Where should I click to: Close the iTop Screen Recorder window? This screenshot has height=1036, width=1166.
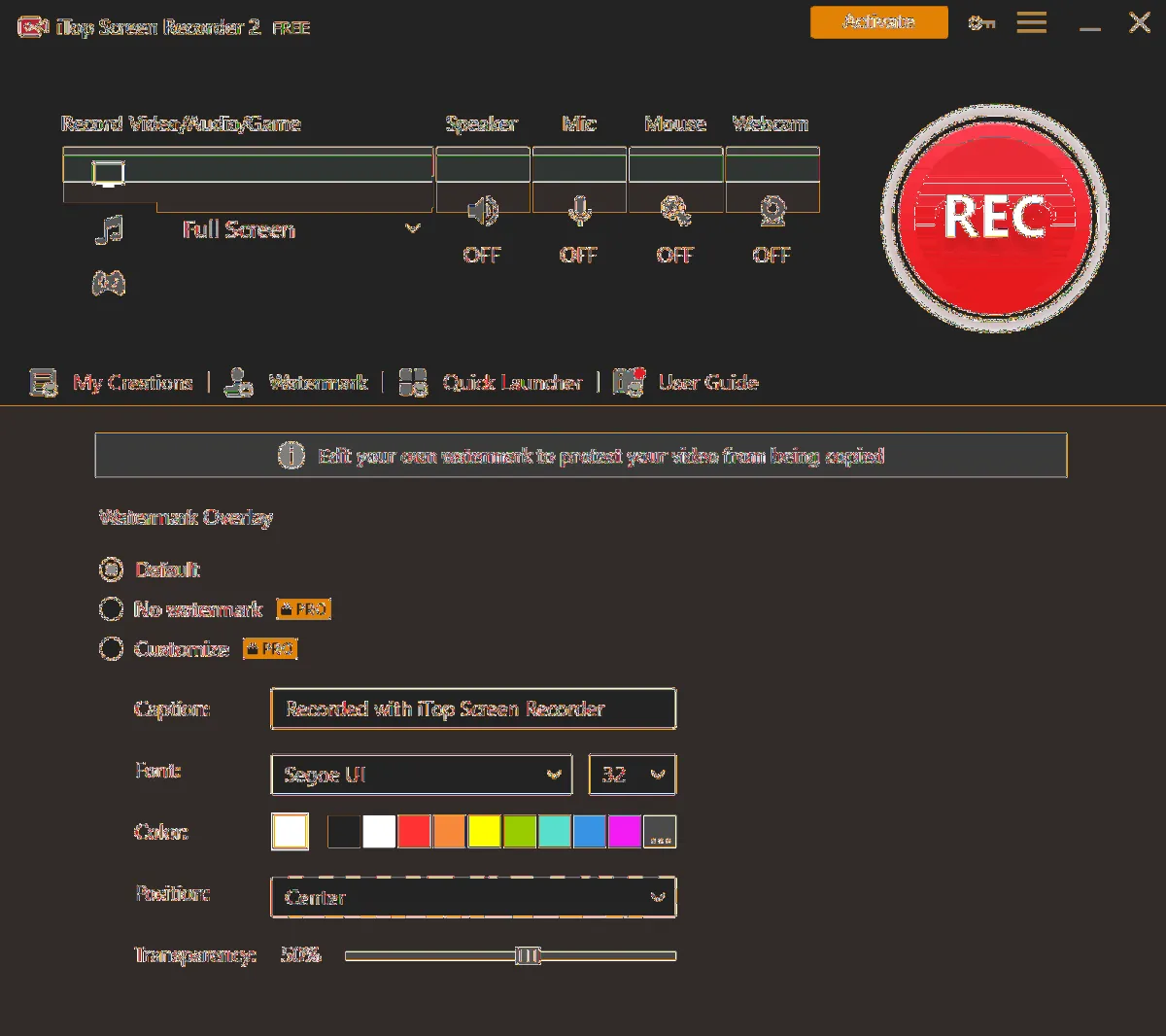[x=1140, y=22]
